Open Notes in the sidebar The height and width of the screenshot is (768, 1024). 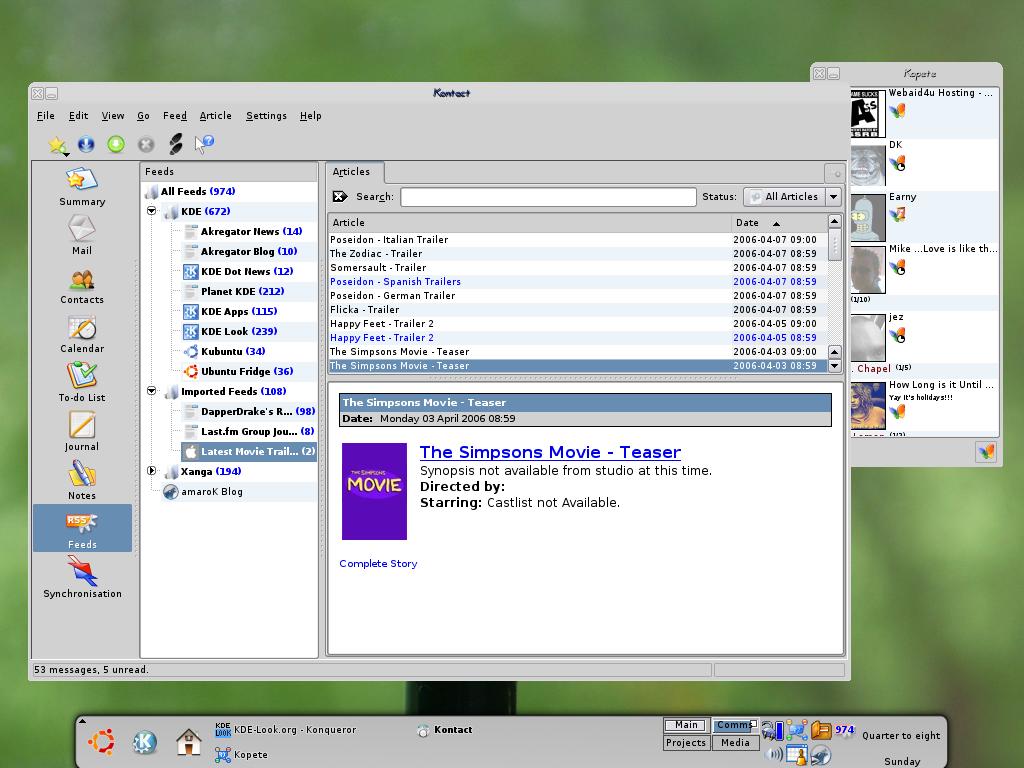[x=82, y=481]
